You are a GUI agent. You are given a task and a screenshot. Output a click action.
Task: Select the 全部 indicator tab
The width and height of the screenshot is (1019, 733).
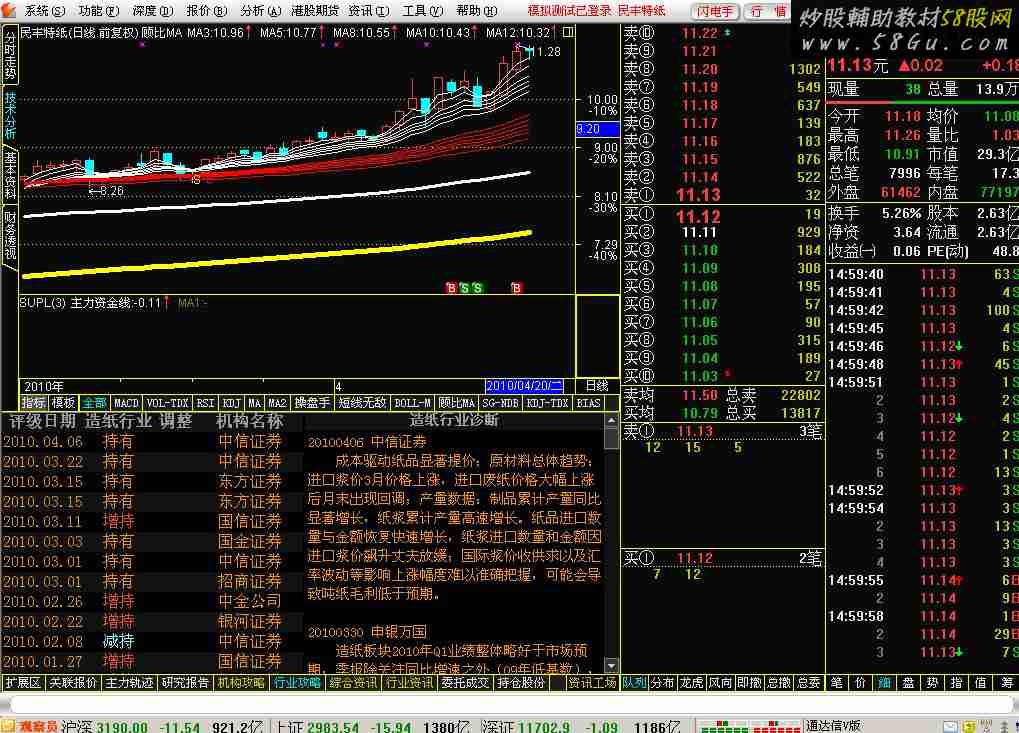click(94, 403)
